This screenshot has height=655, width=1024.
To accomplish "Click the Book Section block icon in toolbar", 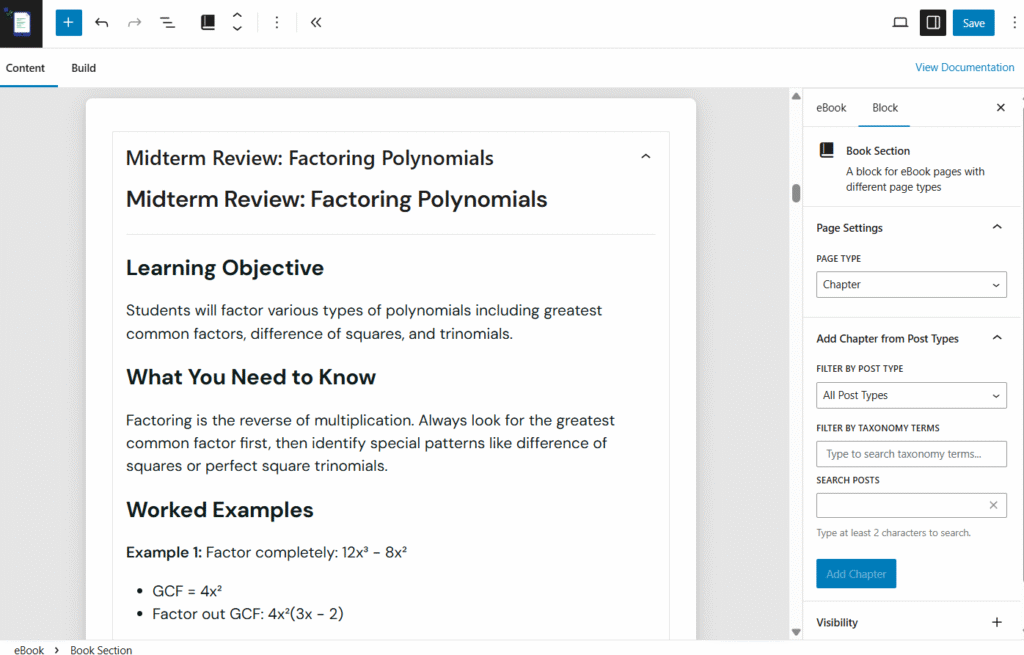I will point(208,23).
